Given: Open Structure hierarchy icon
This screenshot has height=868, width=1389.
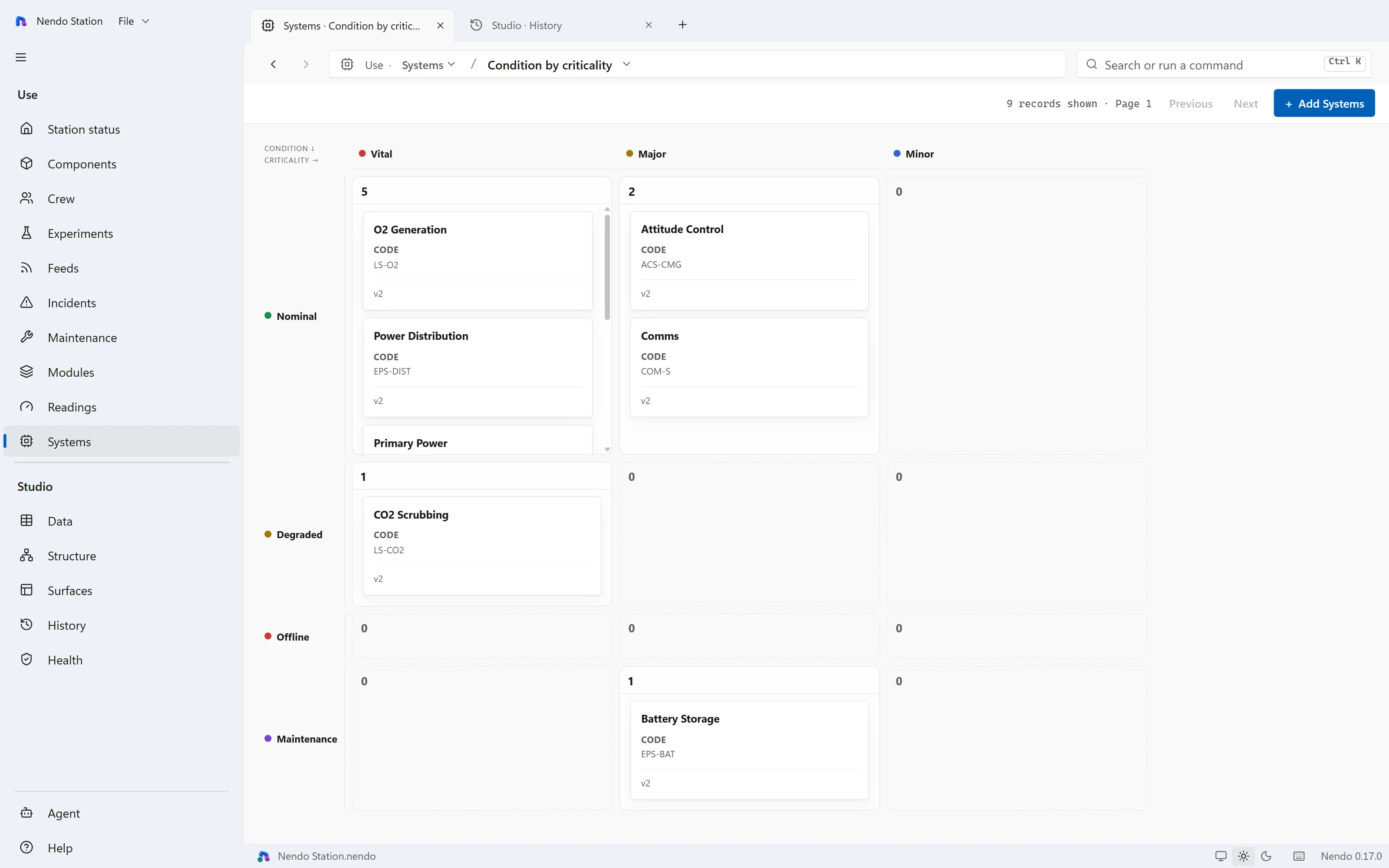Looking at the screenshot, I should (26, 555).
